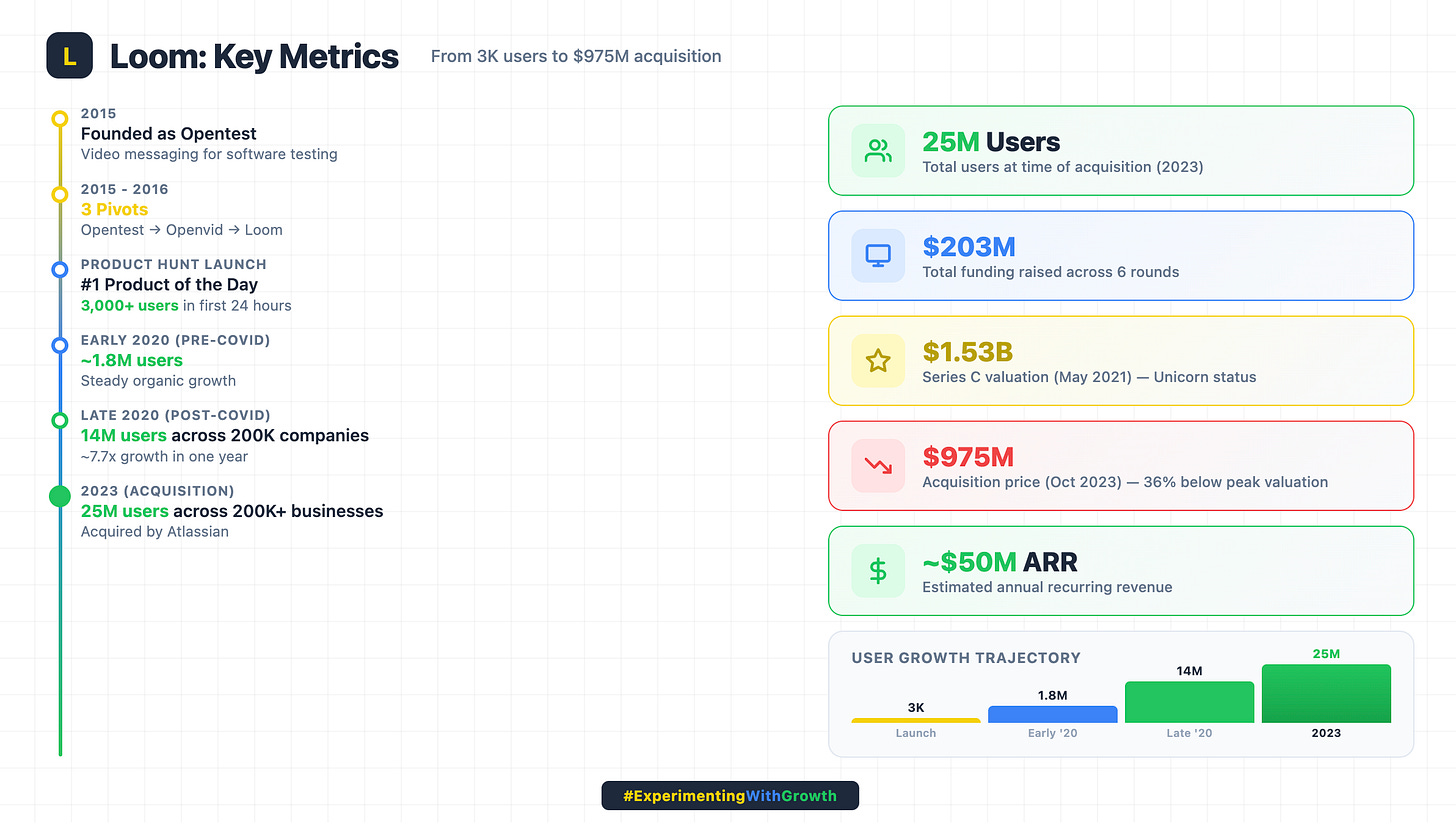Select the Late 2020 (Post-COVID) timeline marker
1456x824 pixels.
point(60,420)
